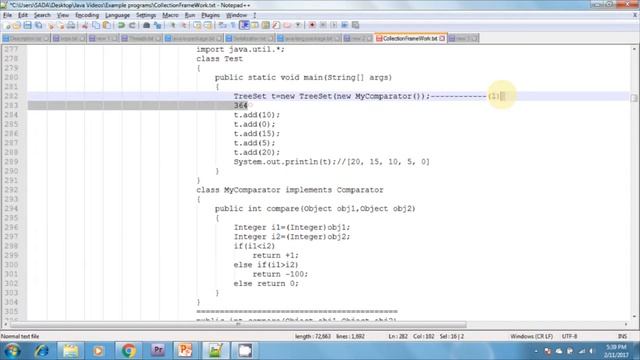This screenshot has height=360, width=640.
Task: Open Adobe Premiere from the taskbar
Action: 158,351
